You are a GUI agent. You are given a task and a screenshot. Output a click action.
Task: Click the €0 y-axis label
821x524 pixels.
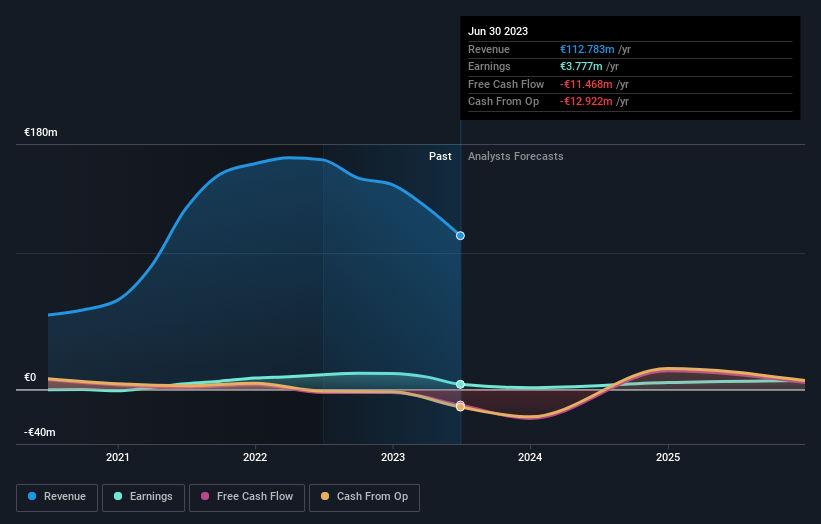[30, 377]
